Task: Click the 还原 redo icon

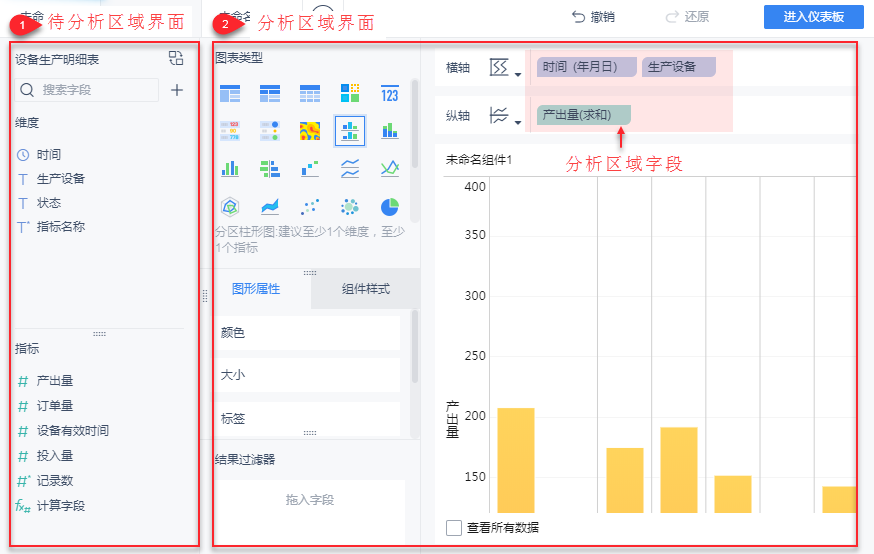Action: click(672, 17)
